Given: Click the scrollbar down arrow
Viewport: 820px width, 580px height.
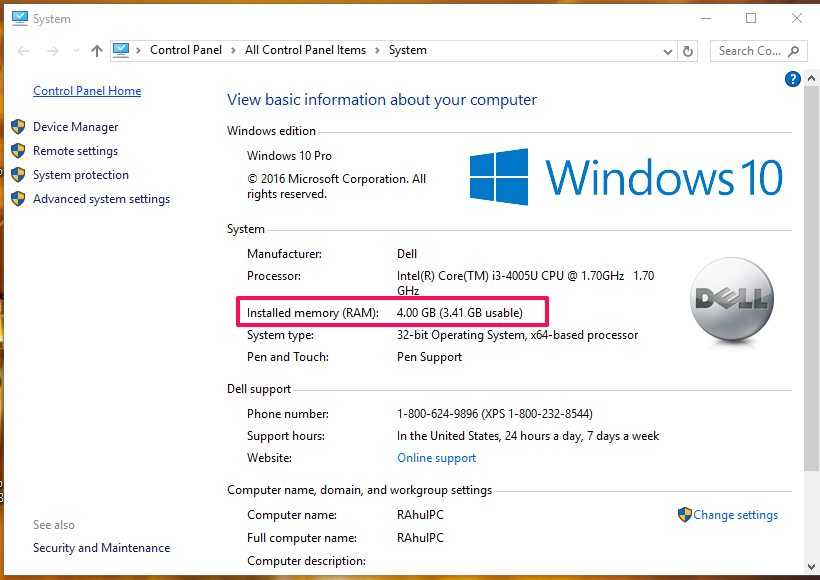Looking at the screenshot, I should (811, 566).
